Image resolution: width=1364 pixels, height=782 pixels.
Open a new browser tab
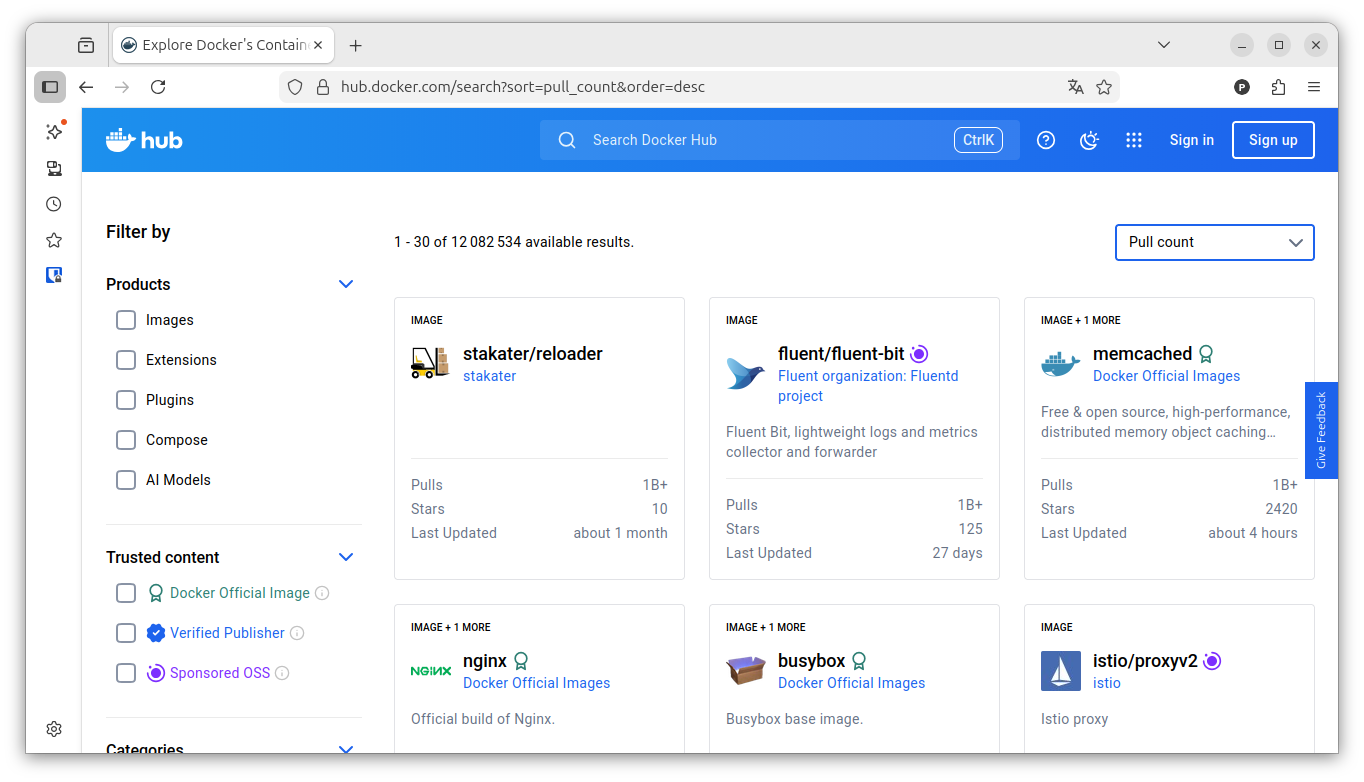pos(356,45)
